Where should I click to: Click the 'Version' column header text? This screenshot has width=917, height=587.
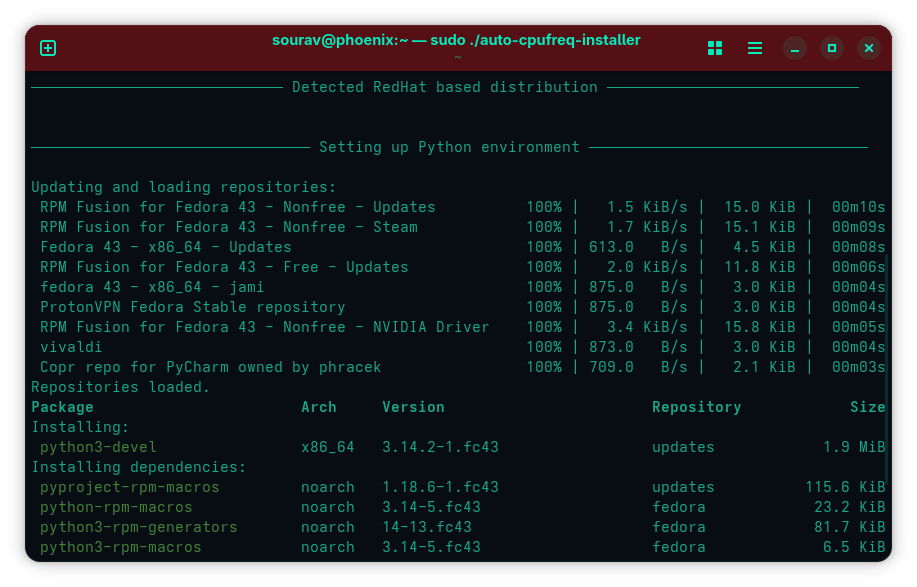(413, 407)
